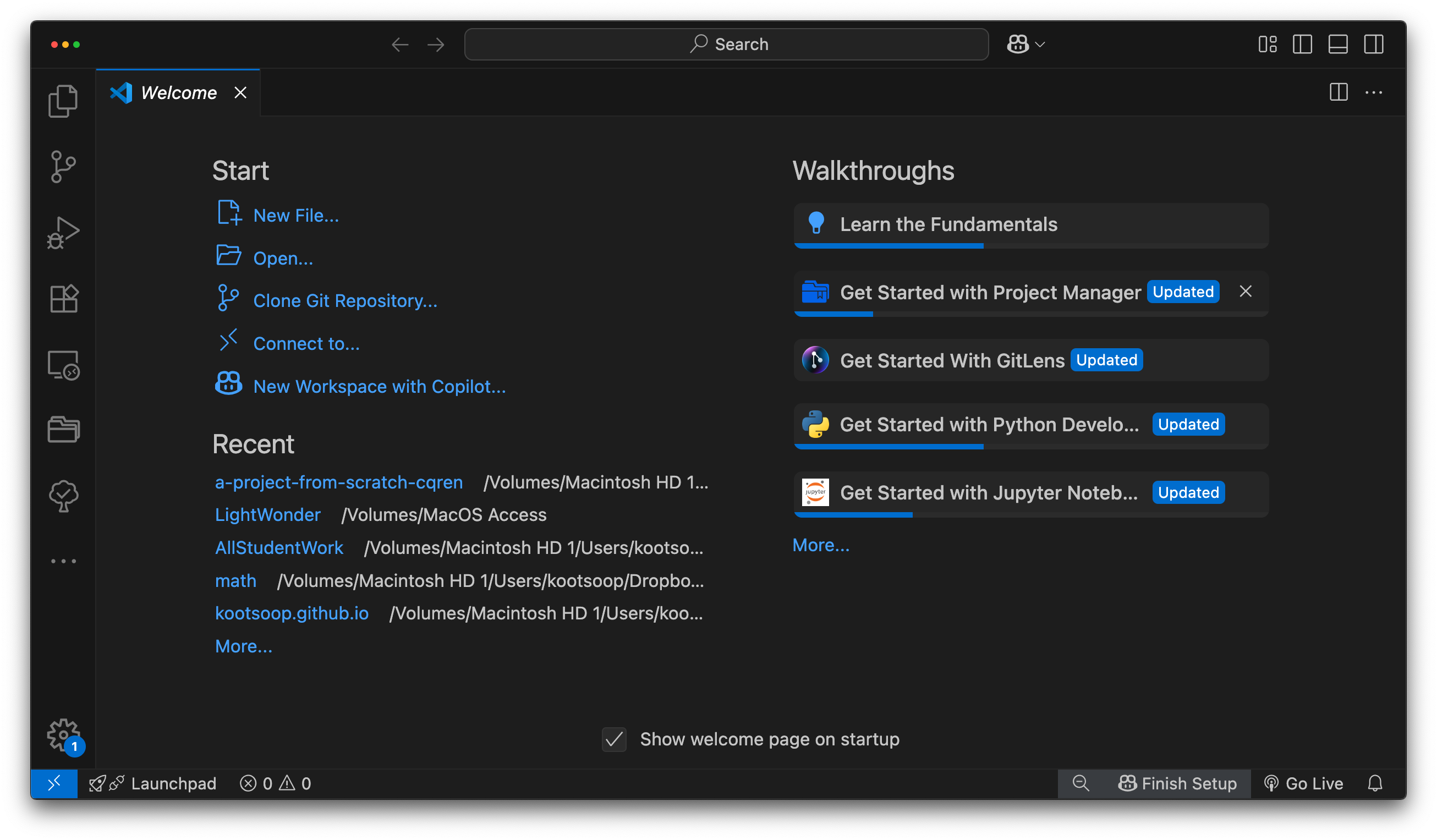
Task: Open the Explorer view in activity bar
Action: click(63, 102)
